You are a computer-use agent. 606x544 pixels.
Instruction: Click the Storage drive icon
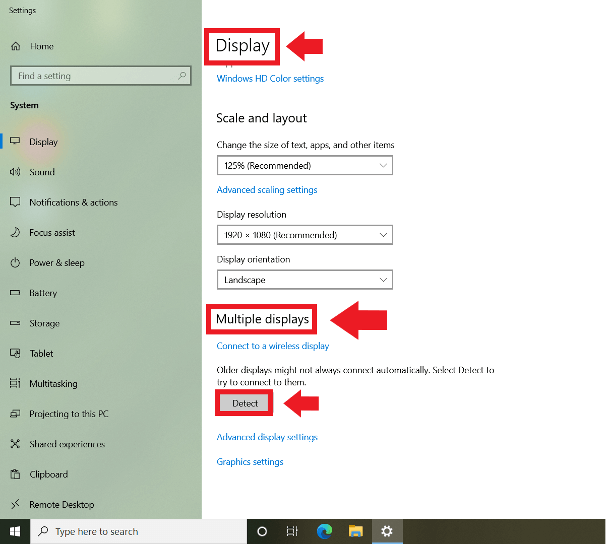coord(15,323)
